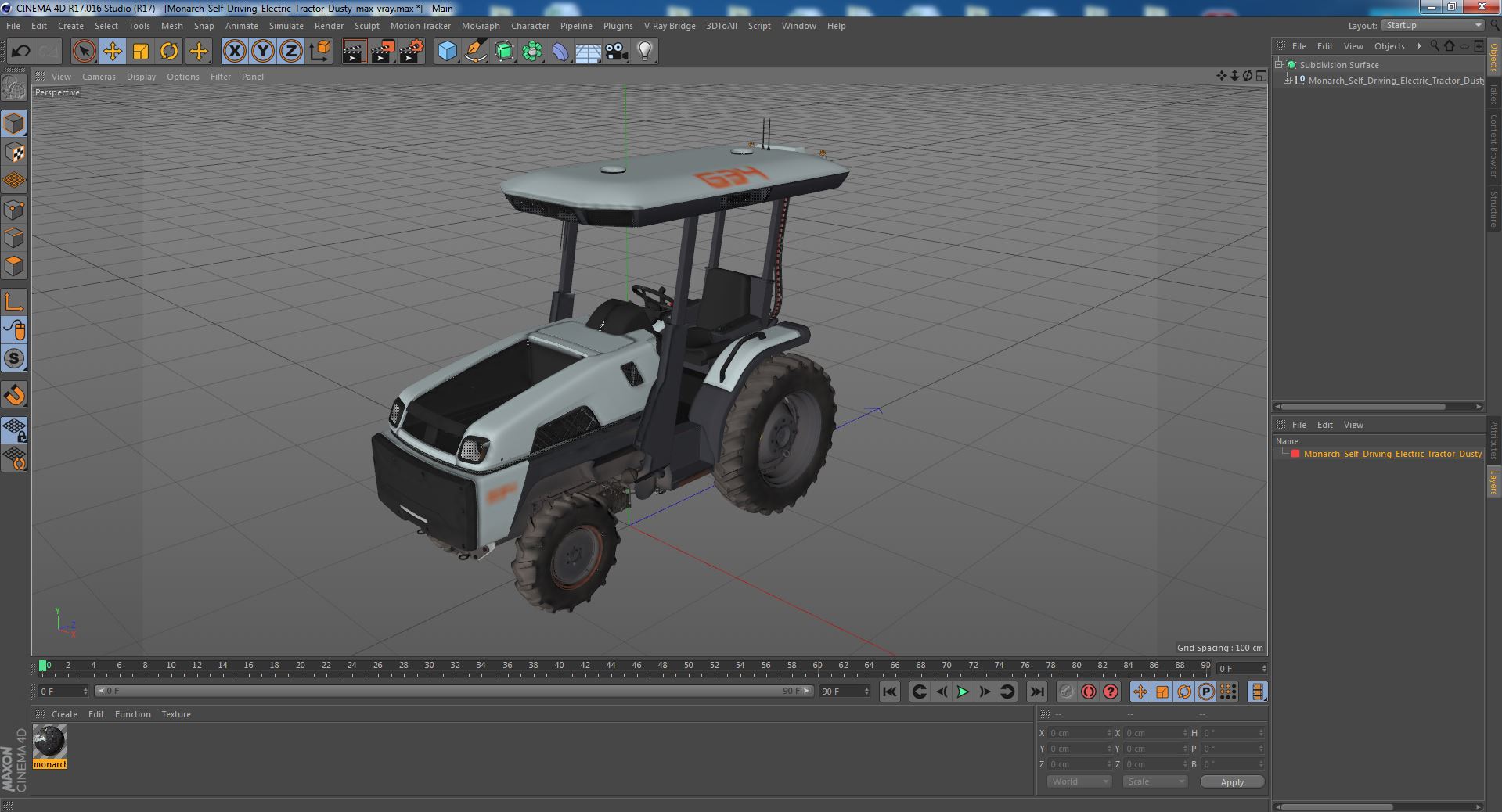Open the Layers side tab
Image resolution: width=1502 pixels, height=812 pixels.
(x=1493, y=483)
